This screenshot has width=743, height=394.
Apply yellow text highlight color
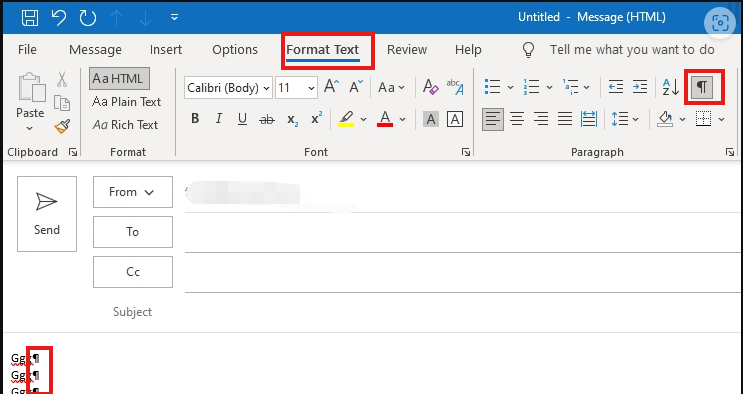pos(346,119)
